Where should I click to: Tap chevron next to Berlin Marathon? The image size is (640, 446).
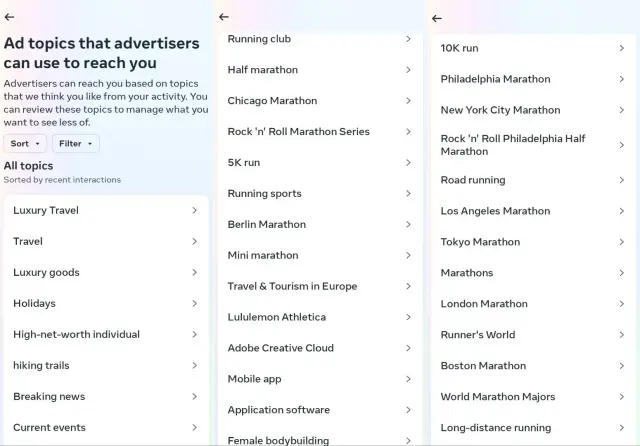pyautogui.click(x=408, y=225)
